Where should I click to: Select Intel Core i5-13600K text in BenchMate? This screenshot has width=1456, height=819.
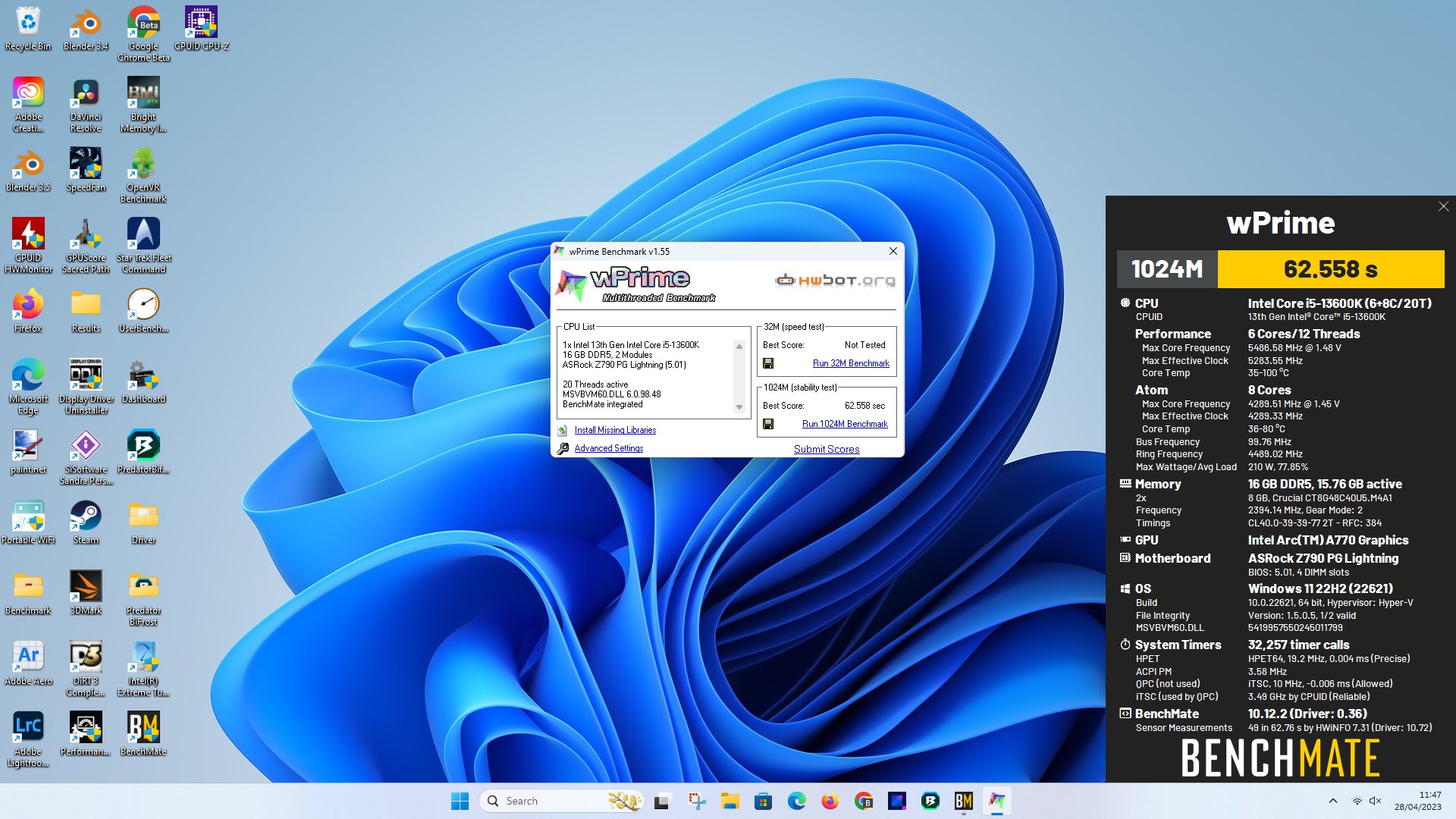(1340, 303)
